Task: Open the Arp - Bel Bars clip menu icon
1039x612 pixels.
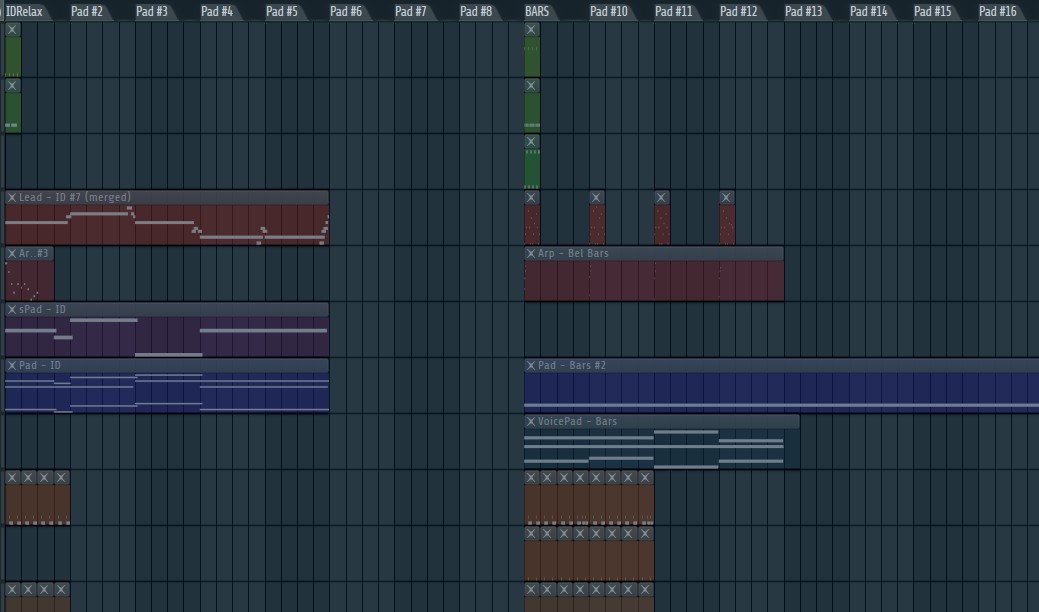Action: [x=531, y=254]
